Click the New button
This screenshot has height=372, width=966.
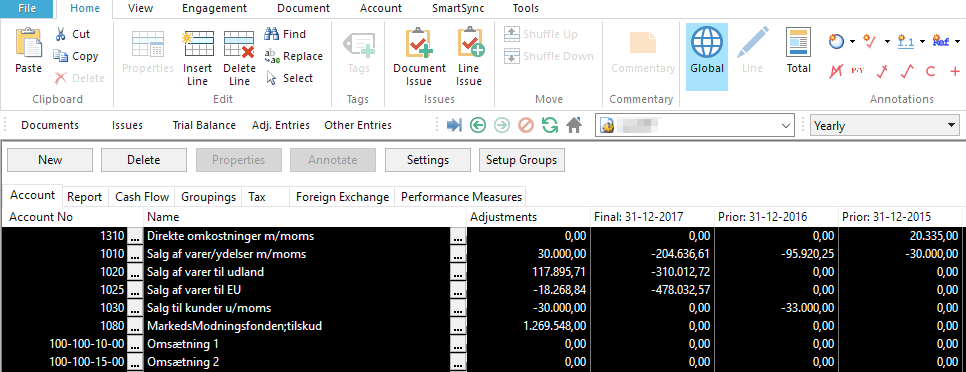pyautogui.click(x=50, y=160)
